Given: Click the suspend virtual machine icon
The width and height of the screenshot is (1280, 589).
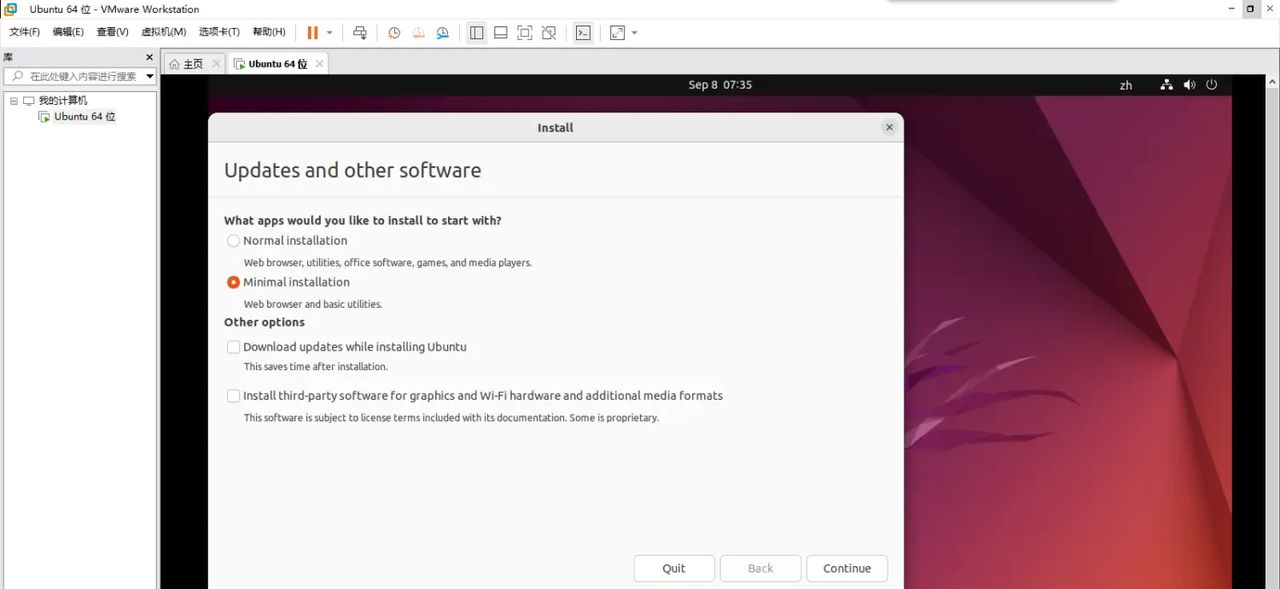Looking at the screenshot, I should pos(312,32).
